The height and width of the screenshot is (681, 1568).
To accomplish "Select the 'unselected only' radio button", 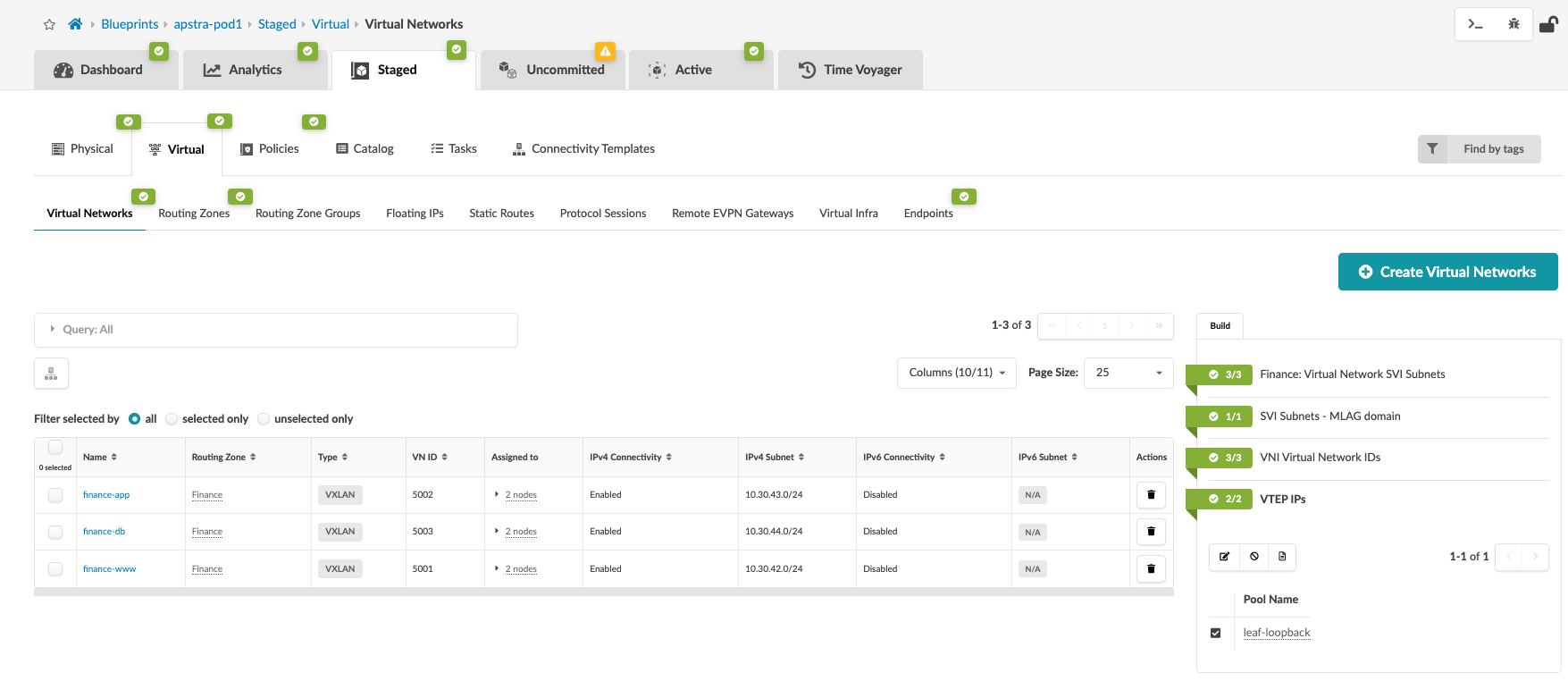I will [264, 418].
